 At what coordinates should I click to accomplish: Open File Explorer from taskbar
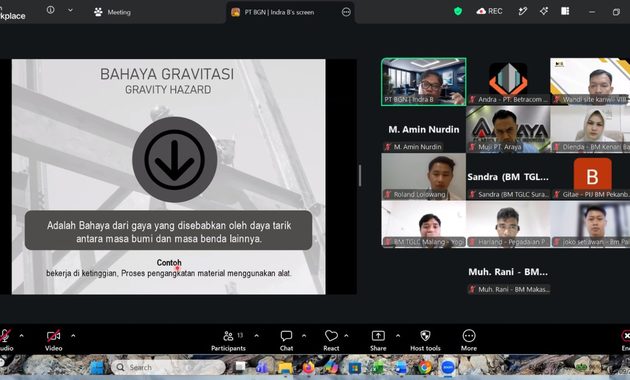pyautogui.click(x=285, y=367)
